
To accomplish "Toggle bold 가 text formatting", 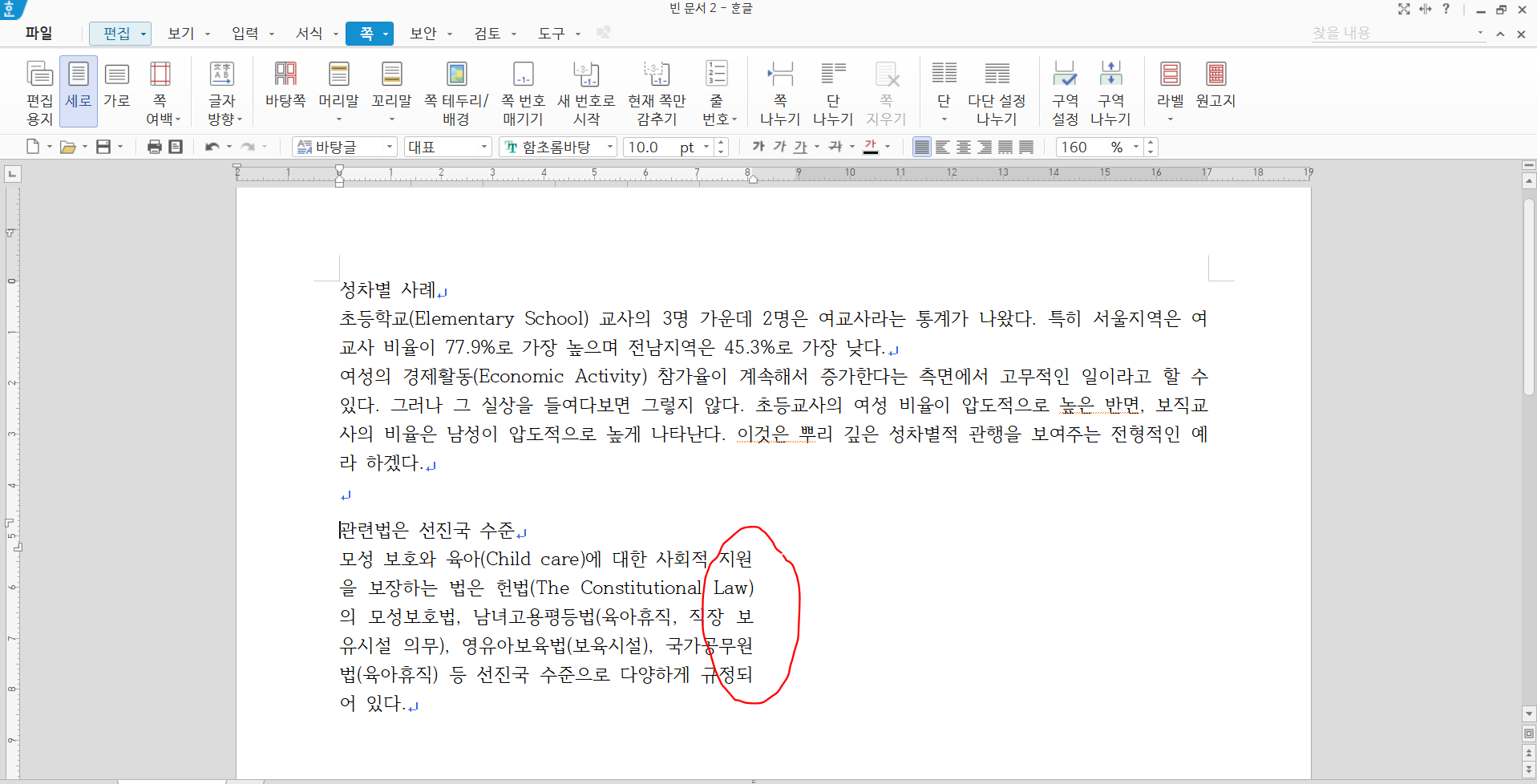I will point(758,147).
